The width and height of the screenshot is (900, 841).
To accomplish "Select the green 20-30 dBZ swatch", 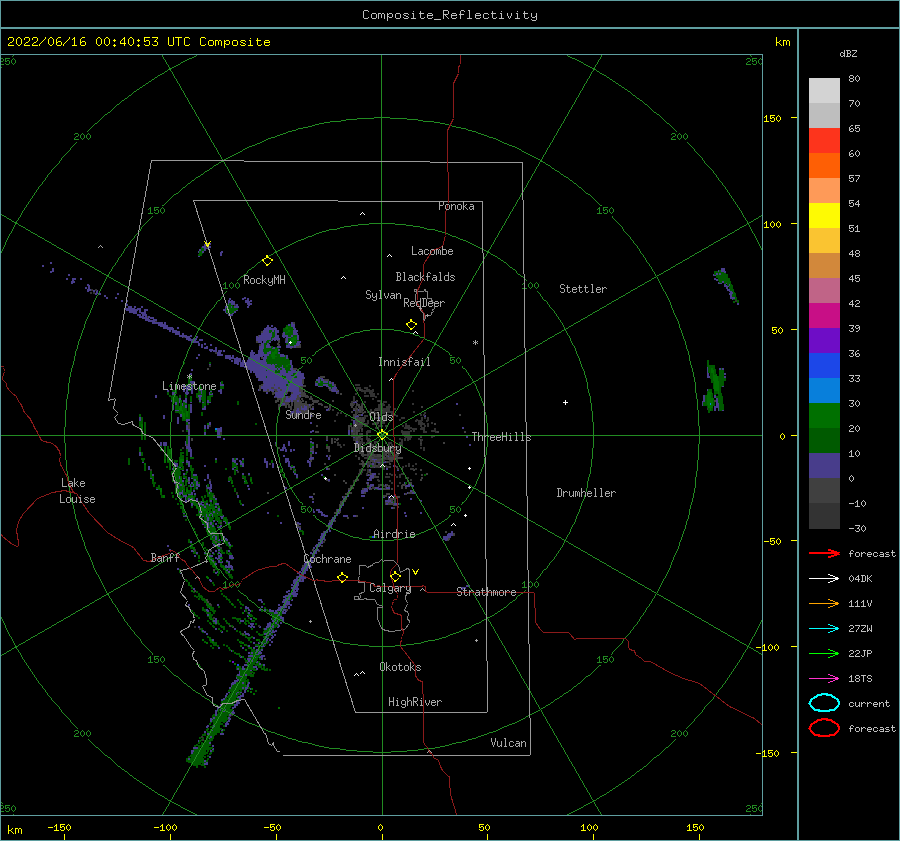I will pyautogui.click(x=824, y=416).
